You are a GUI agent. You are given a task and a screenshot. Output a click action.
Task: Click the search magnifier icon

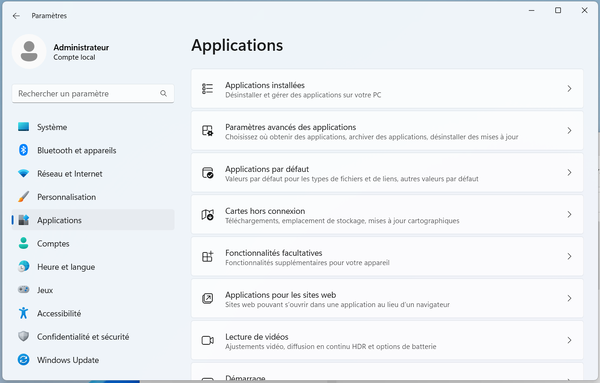[x=163, y=93]
